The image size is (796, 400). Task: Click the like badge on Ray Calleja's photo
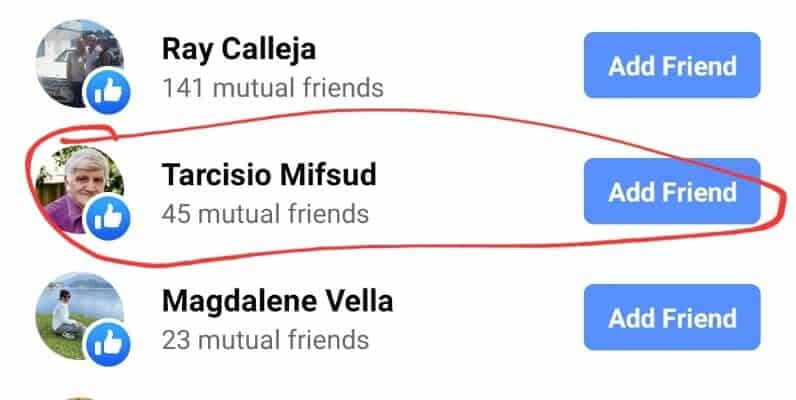107,92
